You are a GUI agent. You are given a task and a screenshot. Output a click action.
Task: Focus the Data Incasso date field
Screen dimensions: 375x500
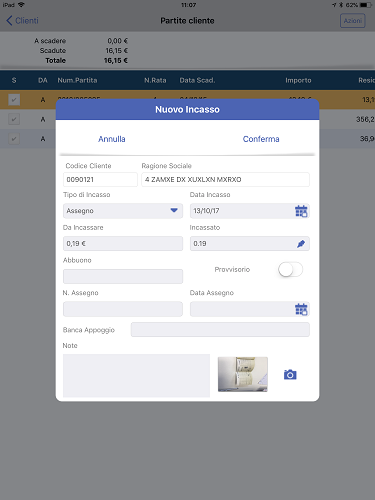pyautogui.click(x=250, y=211)
